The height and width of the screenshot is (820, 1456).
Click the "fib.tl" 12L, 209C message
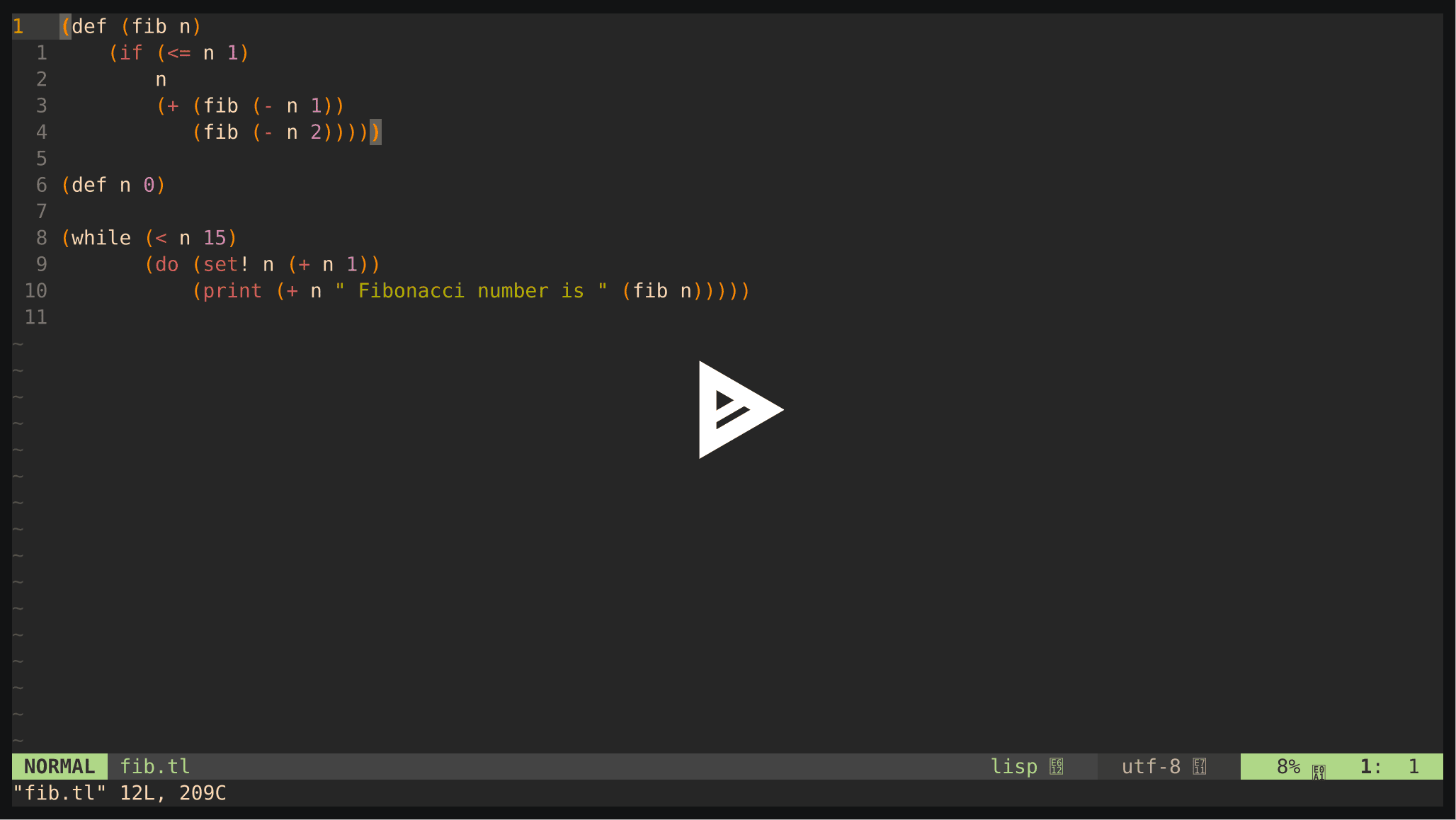(120, 792)
